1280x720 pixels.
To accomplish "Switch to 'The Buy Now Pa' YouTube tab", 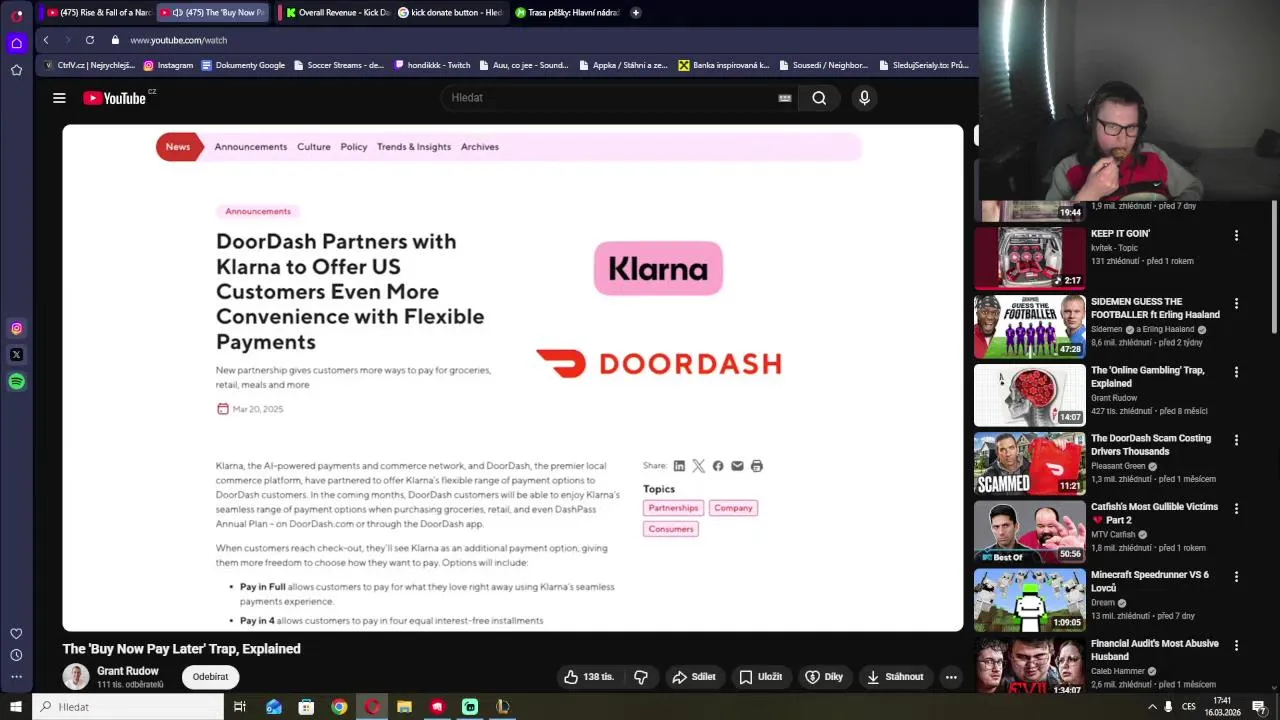I will (x=214, y=12).
